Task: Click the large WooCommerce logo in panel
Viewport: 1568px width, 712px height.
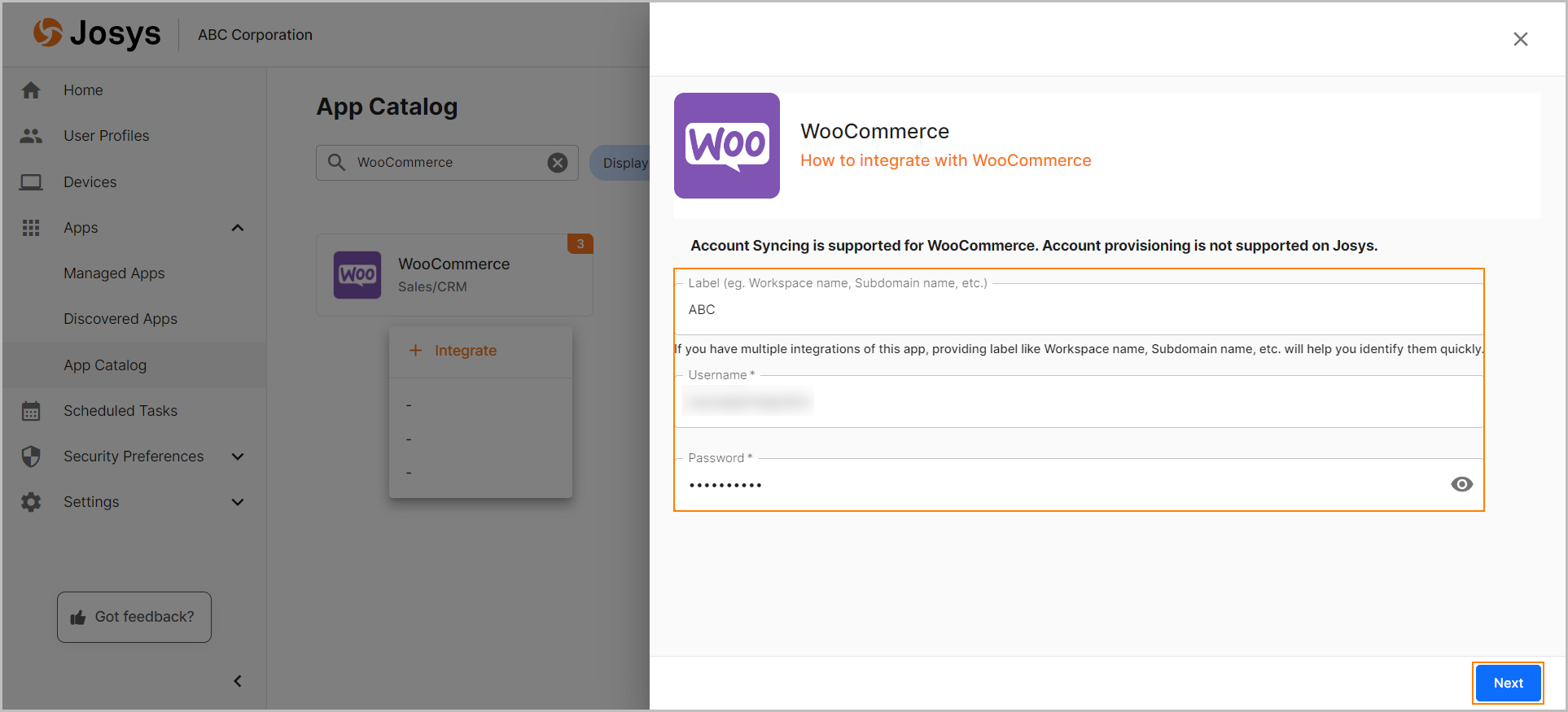Action: [x=727, y=146]
